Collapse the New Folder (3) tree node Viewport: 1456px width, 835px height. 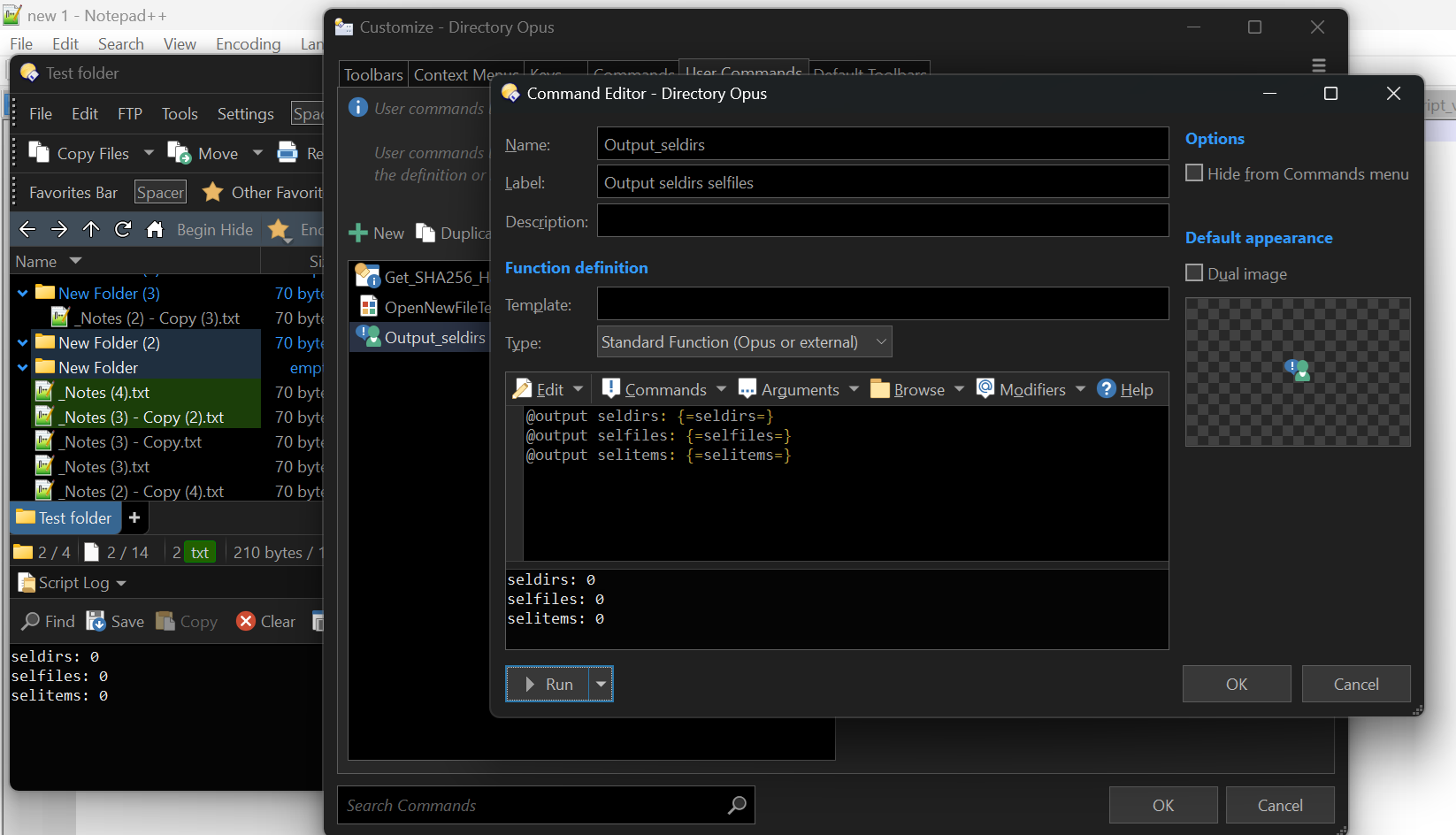23,294
